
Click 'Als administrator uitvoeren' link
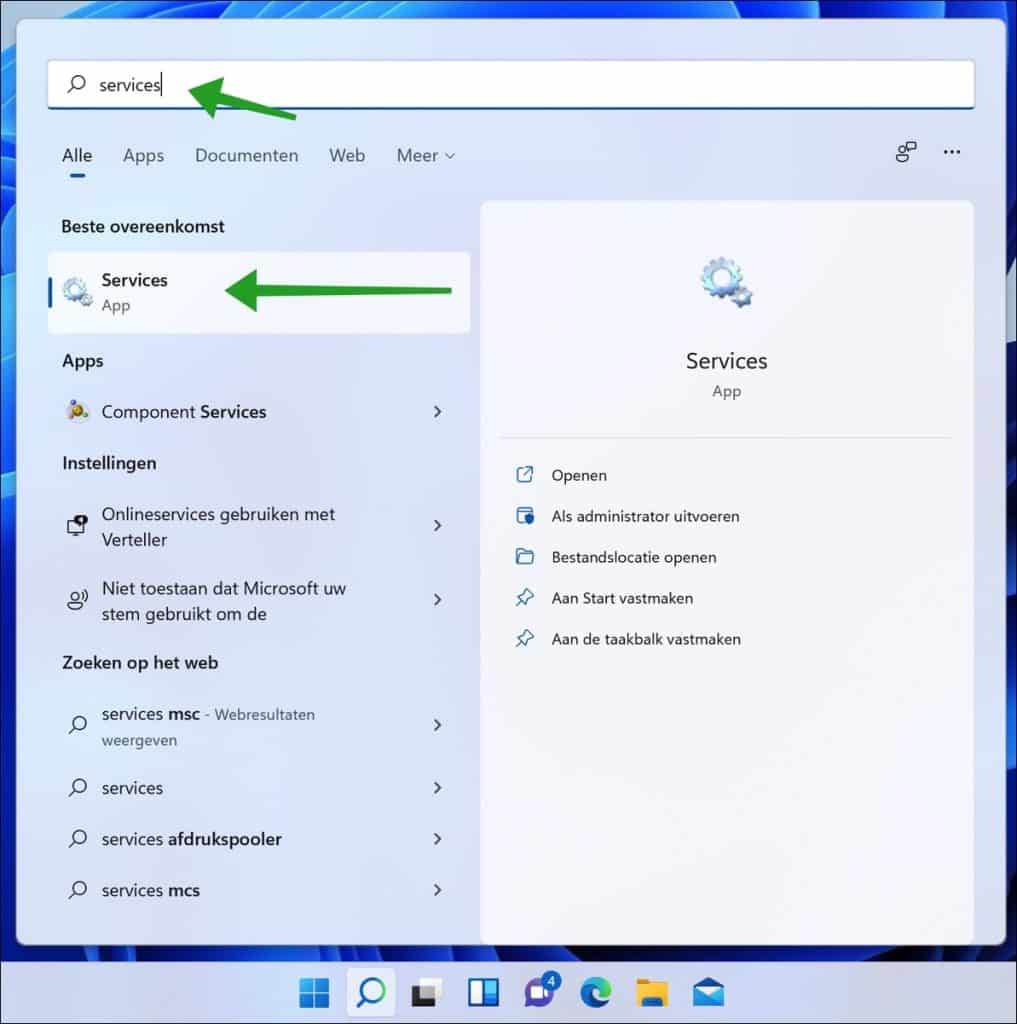(645, 516)
